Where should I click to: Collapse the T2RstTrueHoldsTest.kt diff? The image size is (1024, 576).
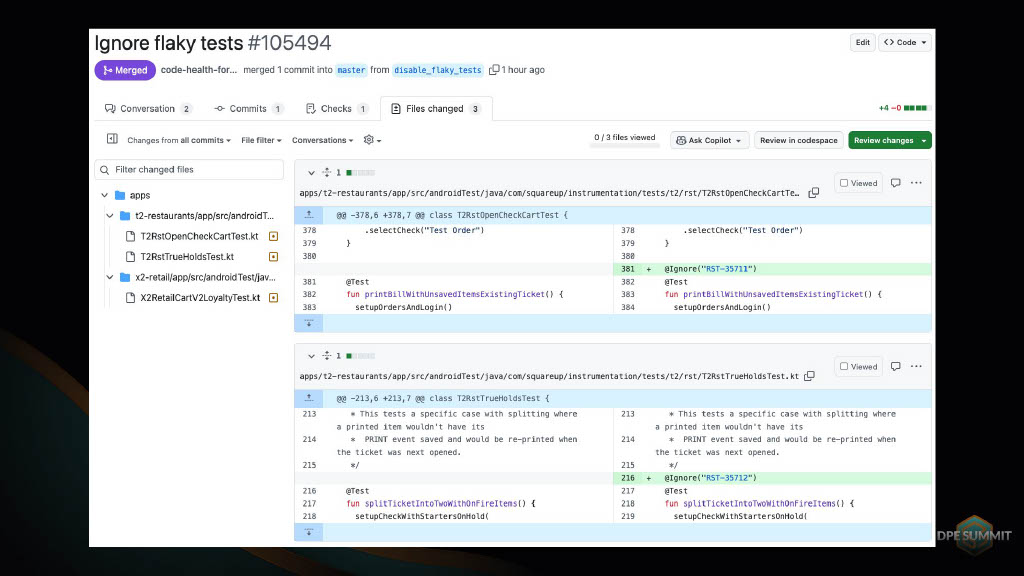pos(311,357)
